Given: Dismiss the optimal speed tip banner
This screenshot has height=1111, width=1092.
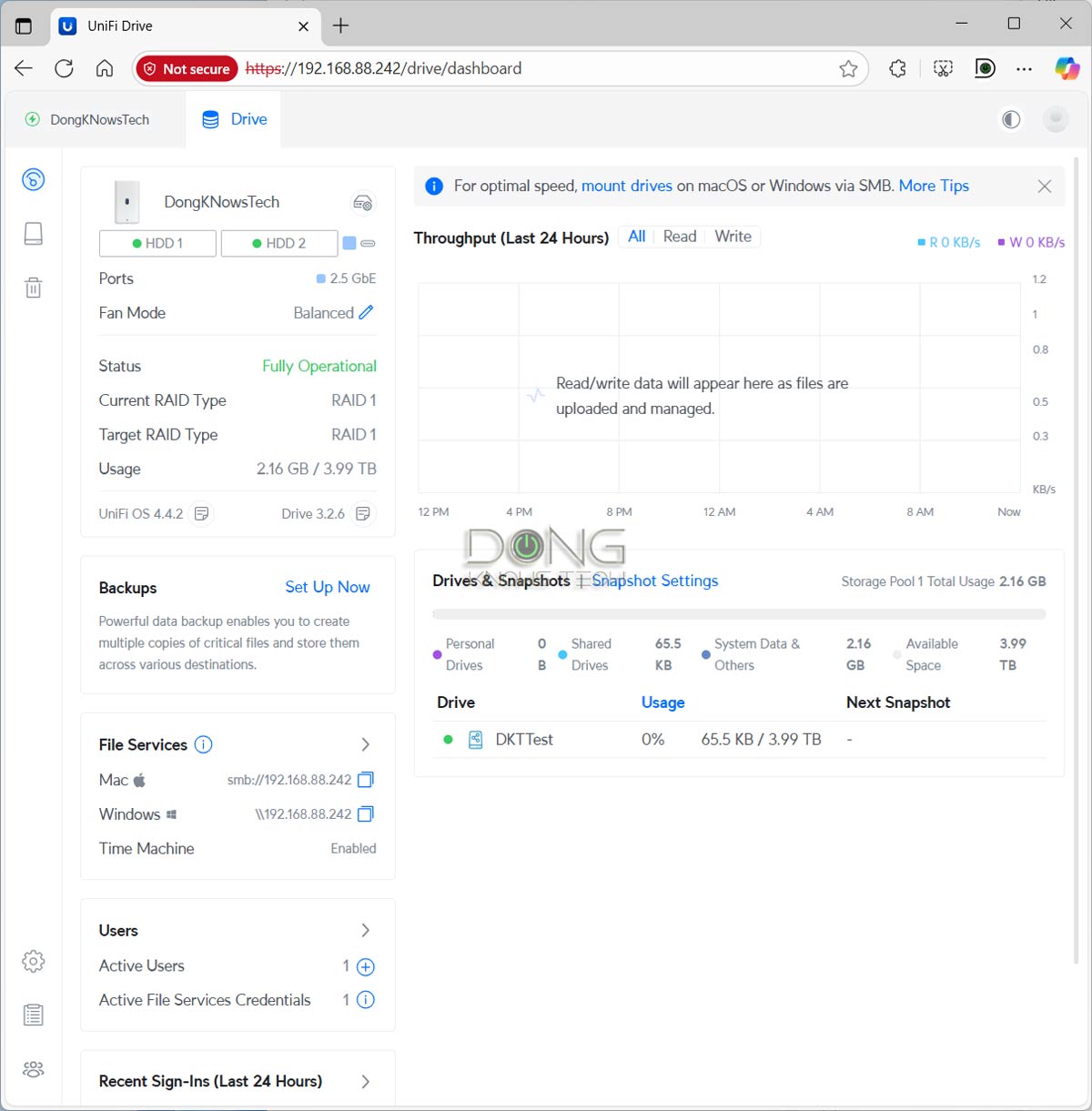Looking at the screenshot, I should click(1045, 187).
